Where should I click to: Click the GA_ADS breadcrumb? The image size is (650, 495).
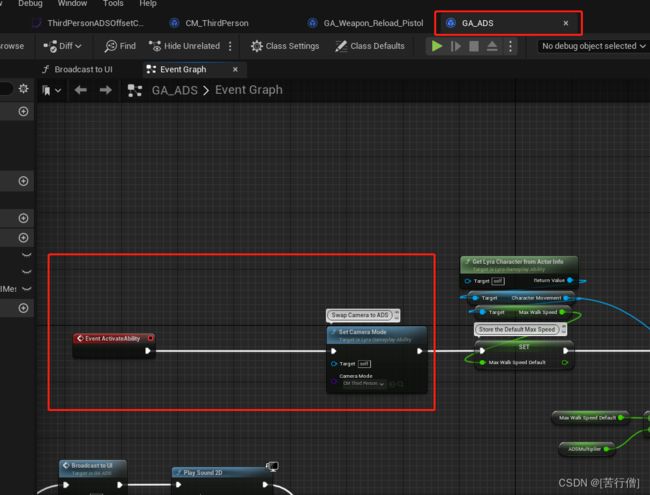point(175,90)
